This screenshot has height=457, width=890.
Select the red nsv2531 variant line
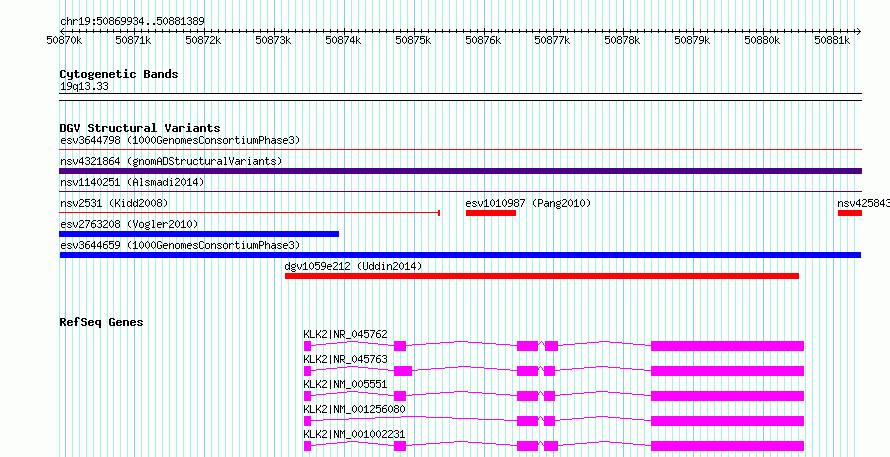(250, 213)
